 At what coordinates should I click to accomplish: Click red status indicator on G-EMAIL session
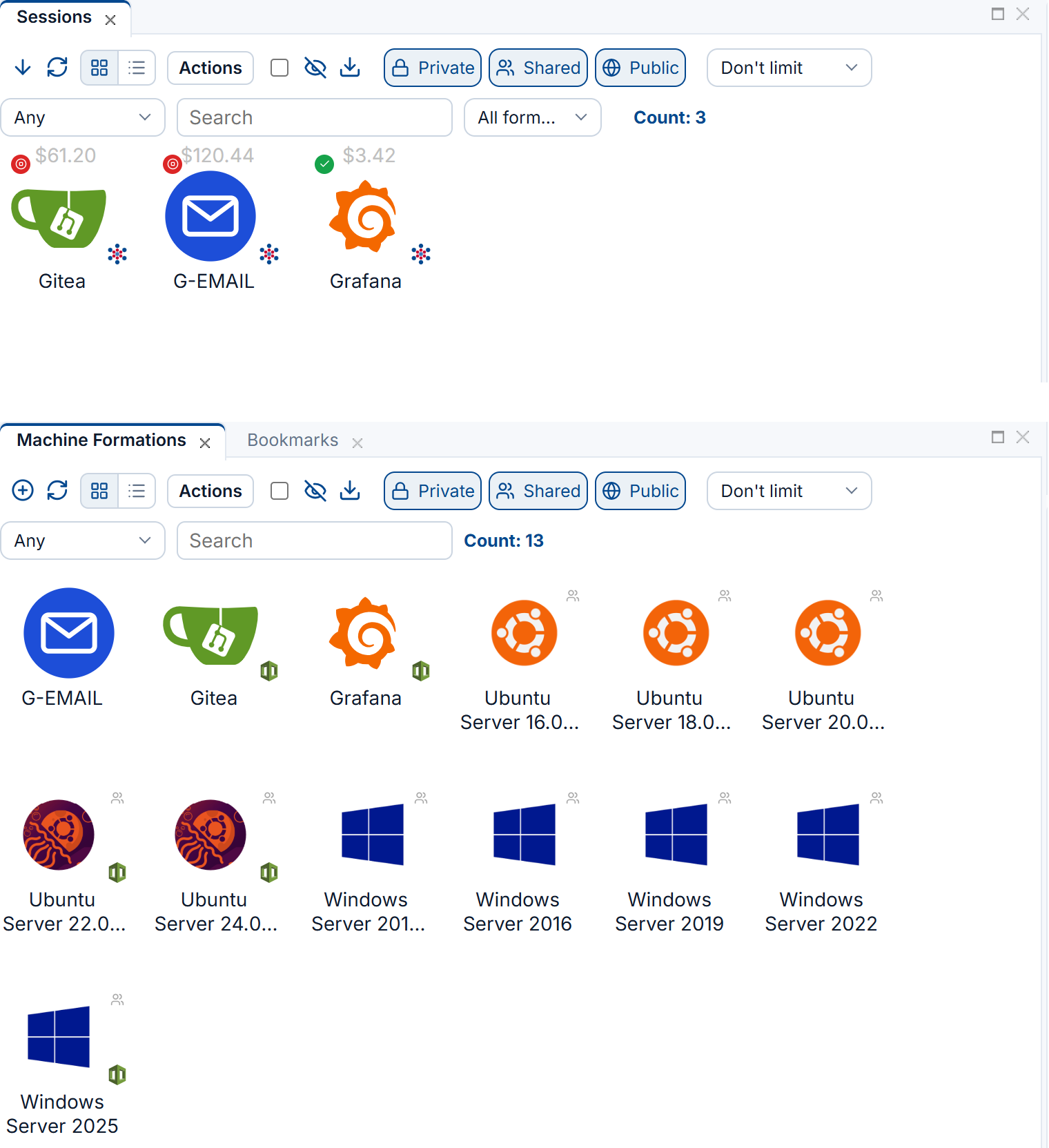(x=173, y=164)
